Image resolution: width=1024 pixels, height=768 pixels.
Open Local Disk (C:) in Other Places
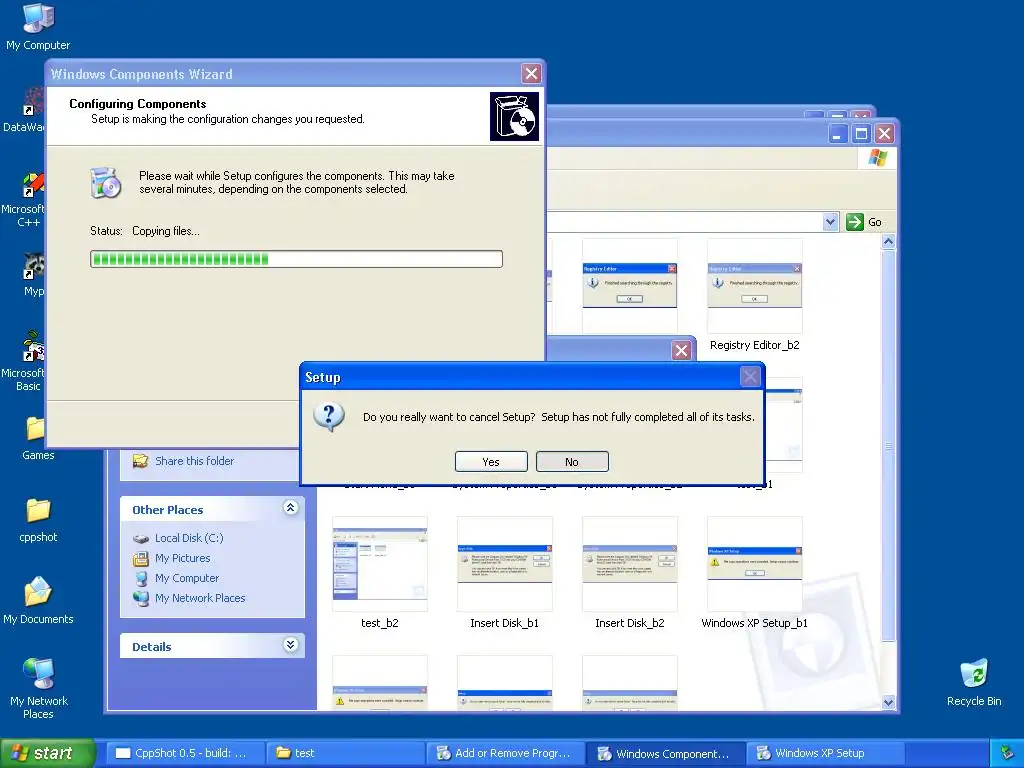click(189, 538)
